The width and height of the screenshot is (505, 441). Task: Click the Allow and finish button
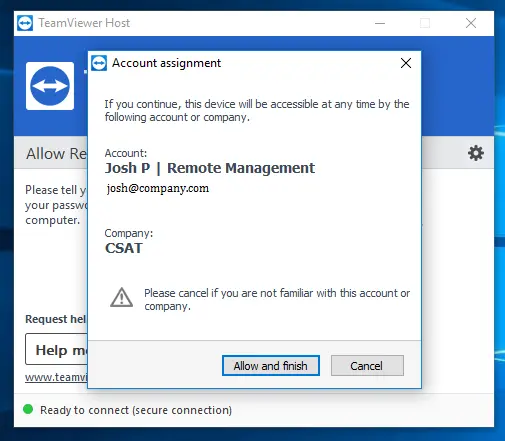271,366
